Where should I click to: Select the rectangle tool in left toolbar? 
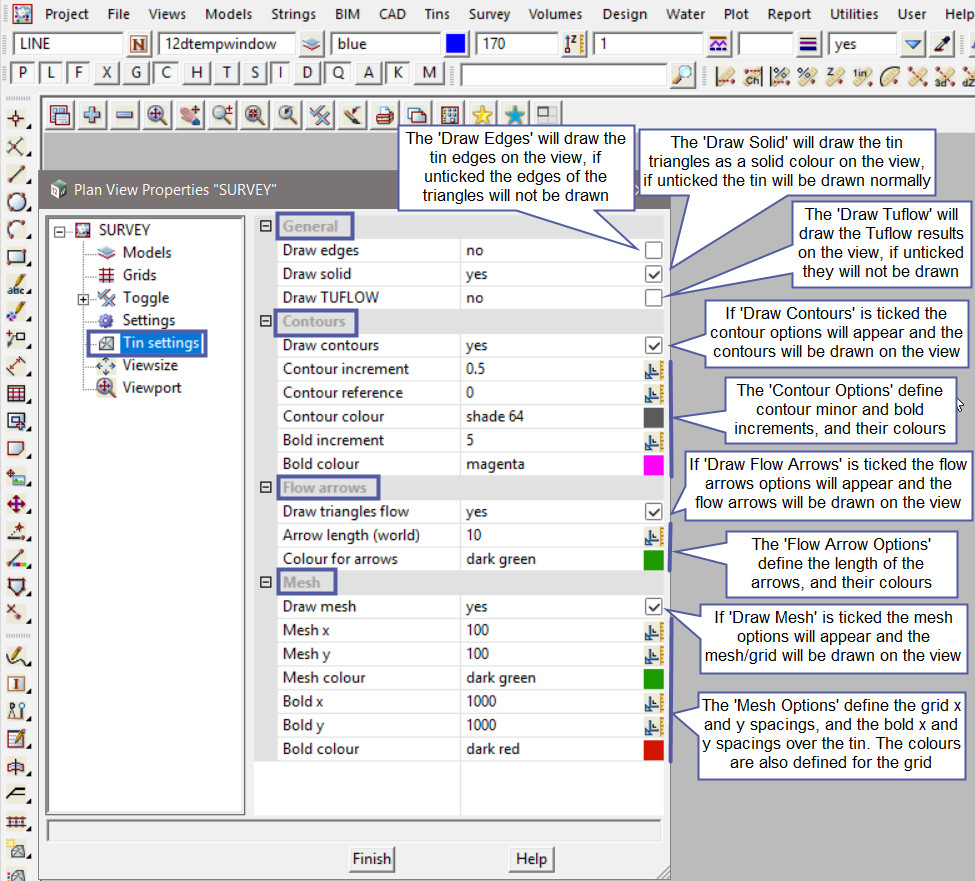coord(16,257)
